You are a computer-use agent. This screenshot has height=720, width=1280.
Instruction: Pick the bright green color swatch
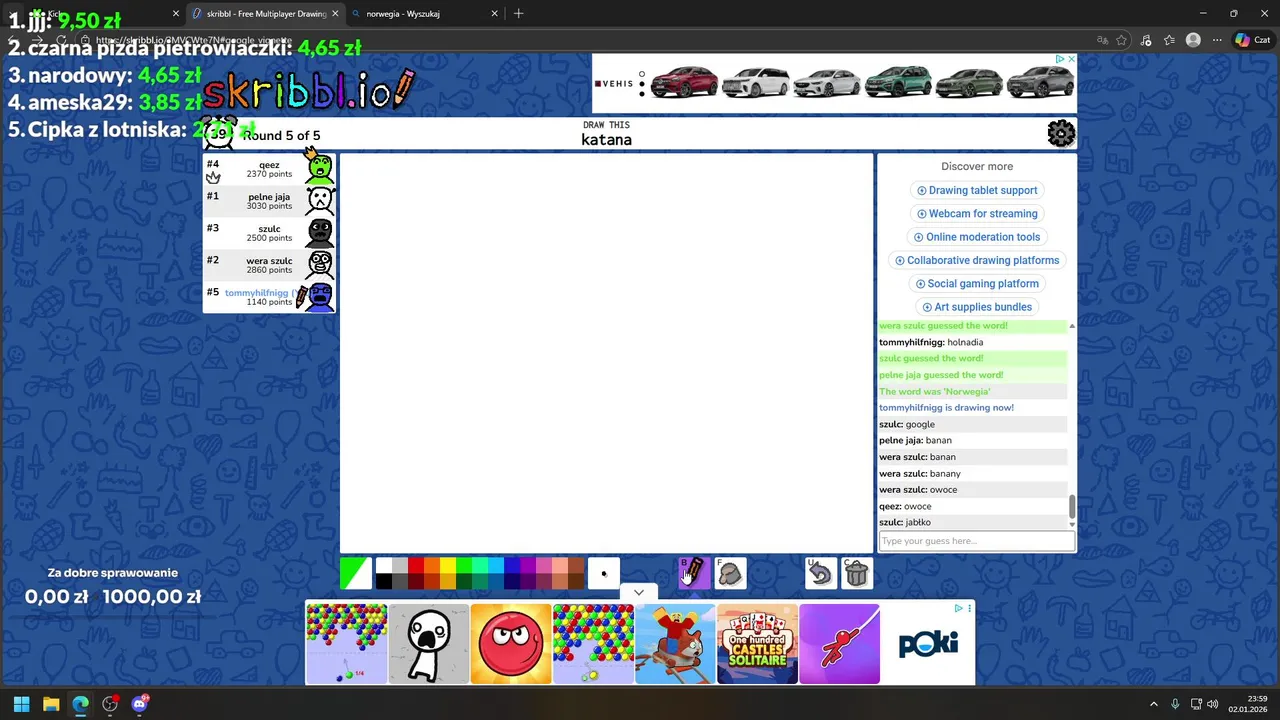coord(464,566)
